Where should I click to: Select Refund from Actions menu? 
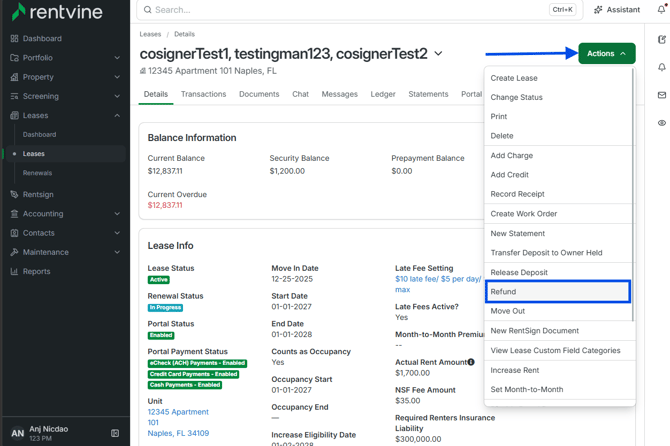click(x=558, y=292)
